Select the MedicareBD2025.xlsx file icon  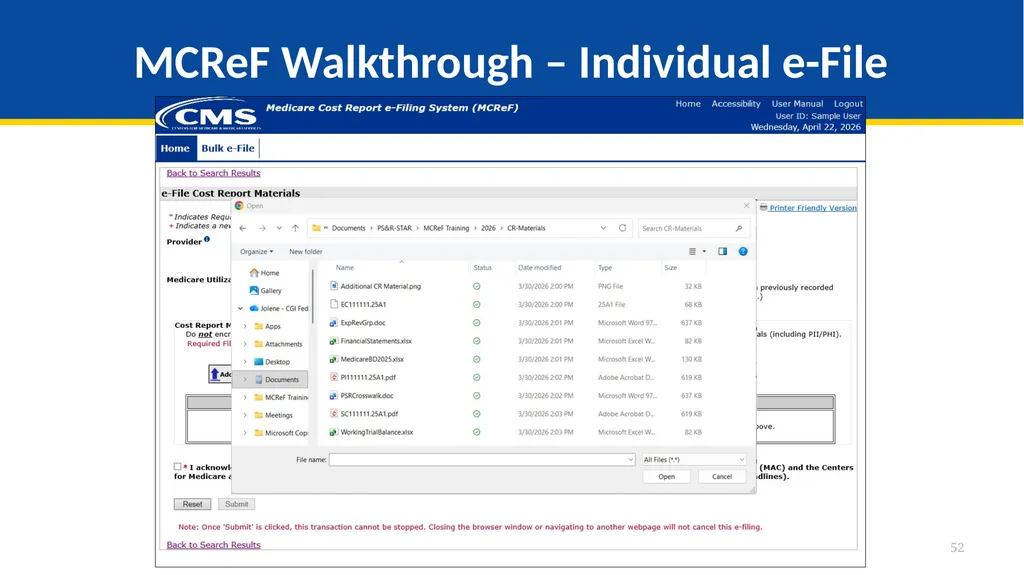pos(334,359)
